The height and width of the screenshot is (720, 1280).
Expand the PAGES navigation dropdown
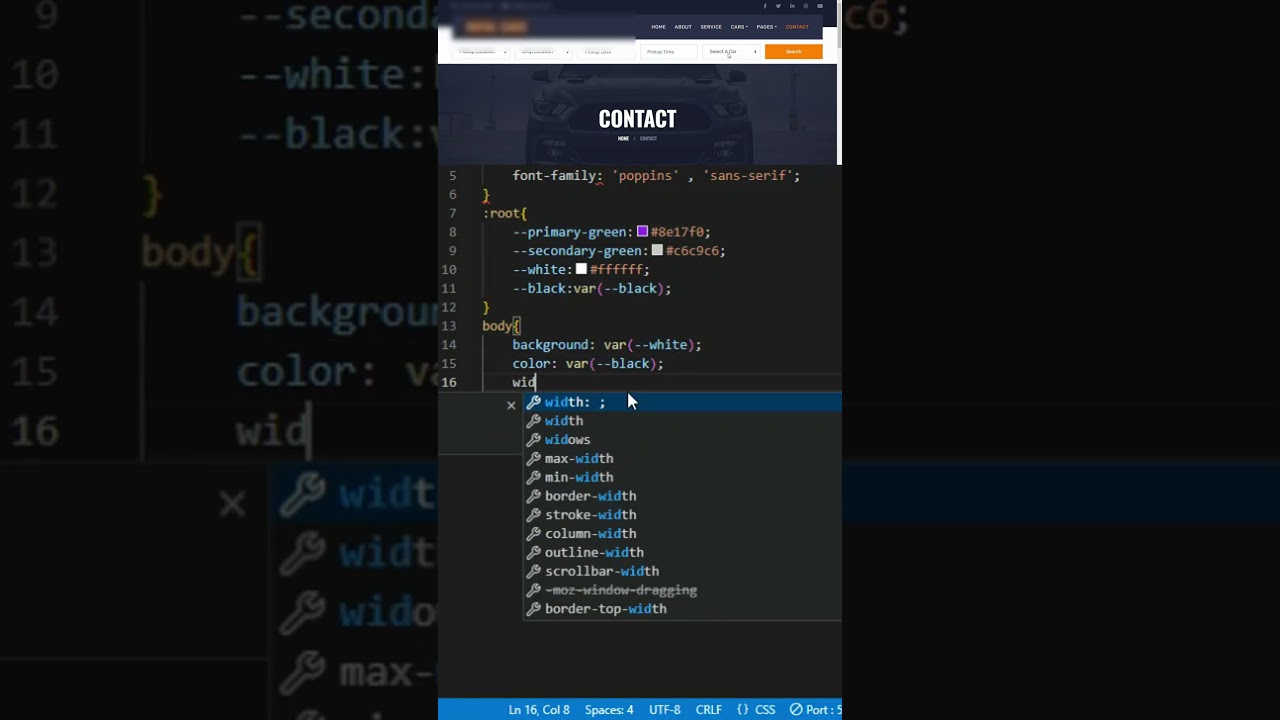(767, 27)
